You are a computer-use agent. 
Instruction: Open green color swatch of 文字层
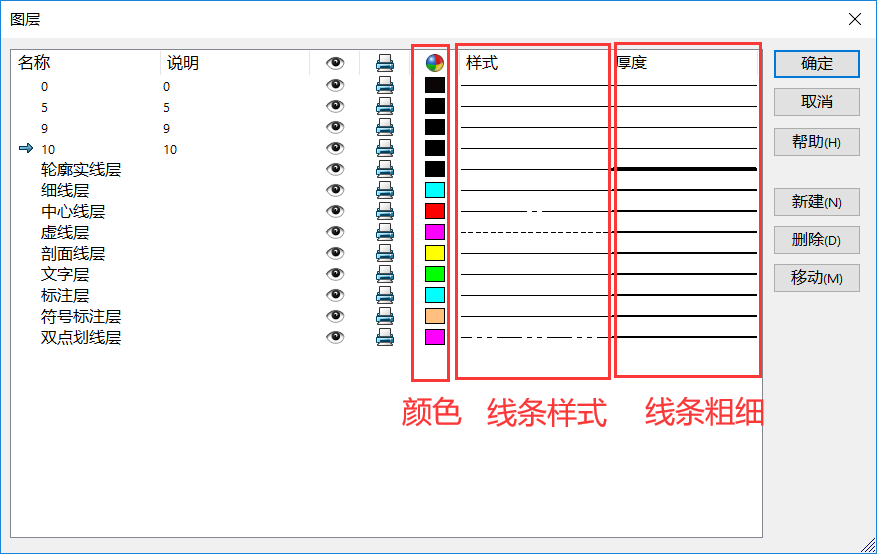click(x=435, y=274)
